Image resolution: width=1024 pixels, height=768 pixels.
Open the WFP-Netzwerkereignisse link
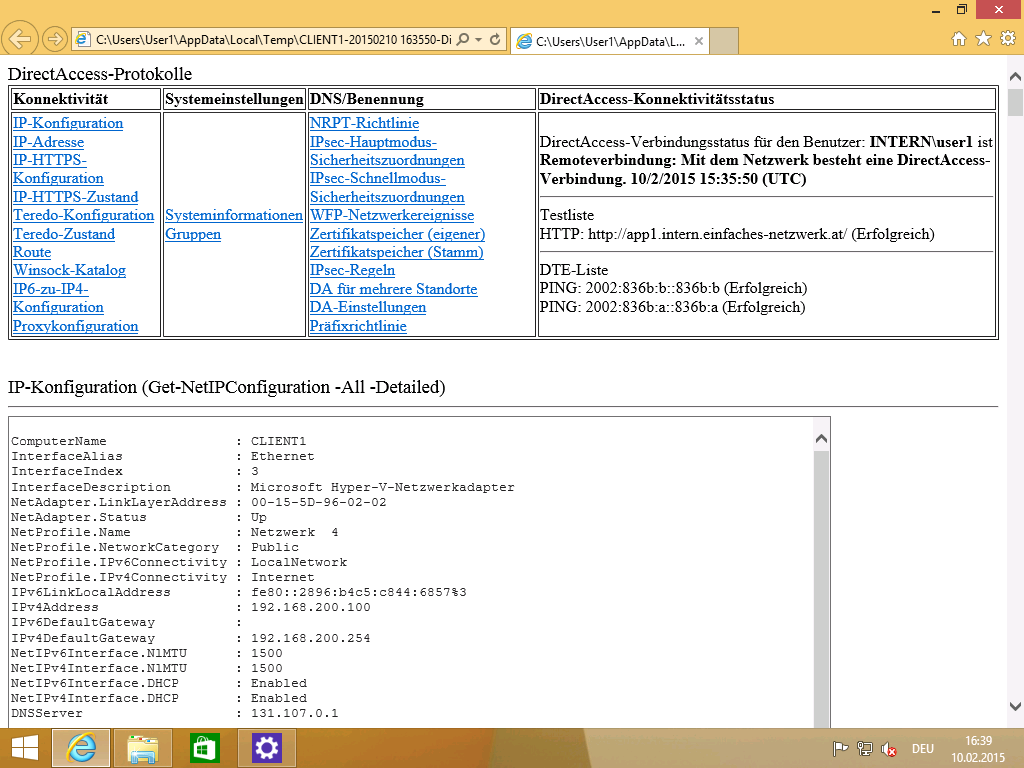coord(392,215)
